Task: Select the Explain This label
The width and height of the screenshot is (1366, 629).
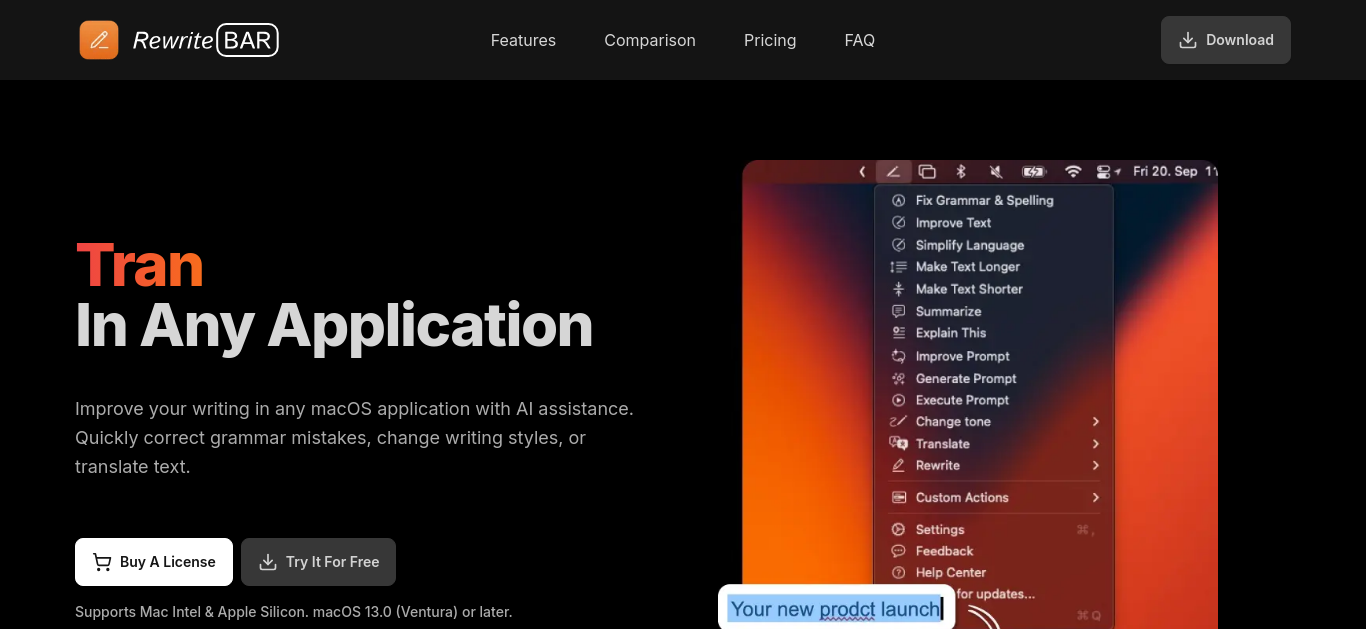Action: (x=951, y=333)
